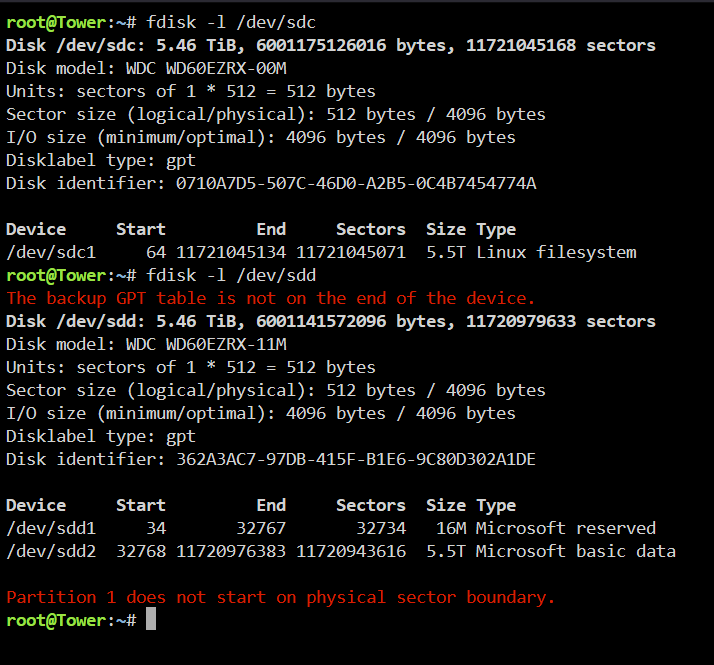Click the 'WDC WD60EZRX-00M' disk model text
The height and width of the screenshot is (665, 714).
206,68
